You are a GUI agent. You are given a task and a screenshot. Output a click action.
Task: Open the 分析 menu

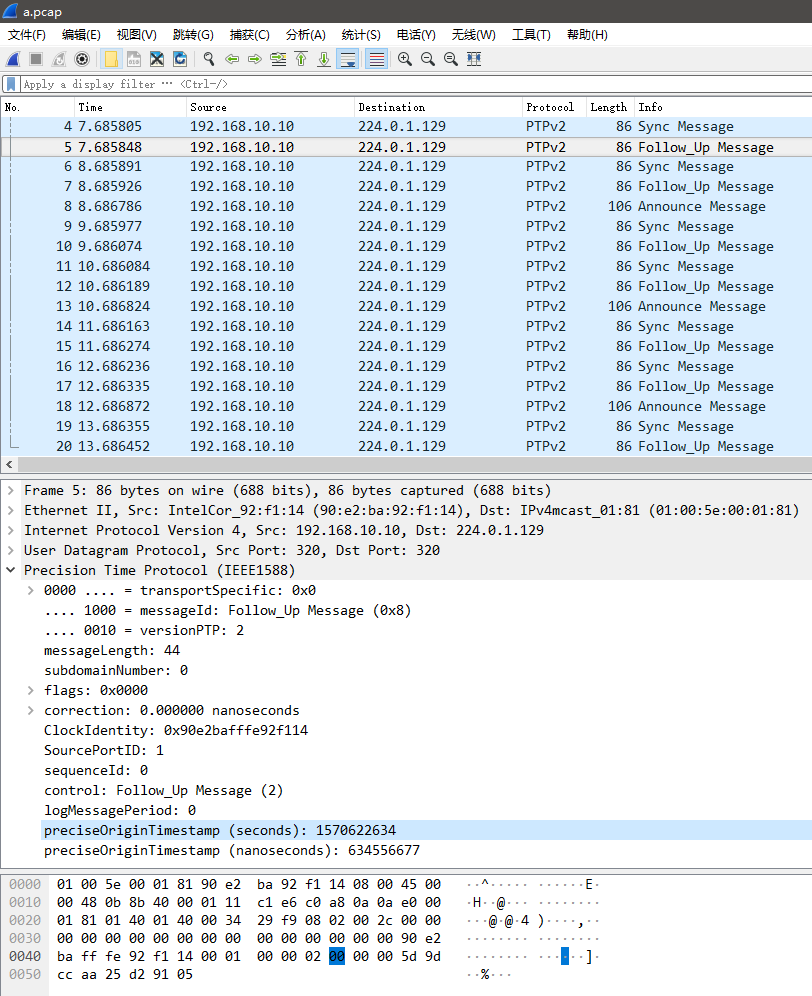[x=305, y=35]
